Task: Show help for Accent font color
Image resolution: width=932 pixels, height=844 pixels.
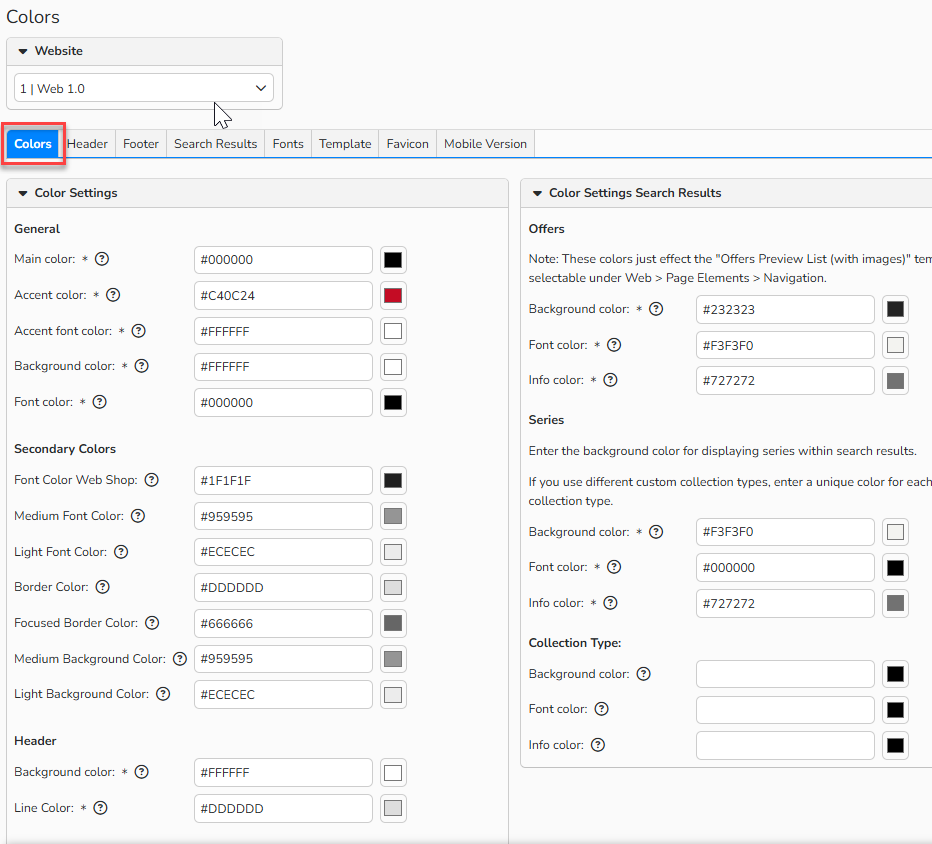Action: (x=138, y=331)
